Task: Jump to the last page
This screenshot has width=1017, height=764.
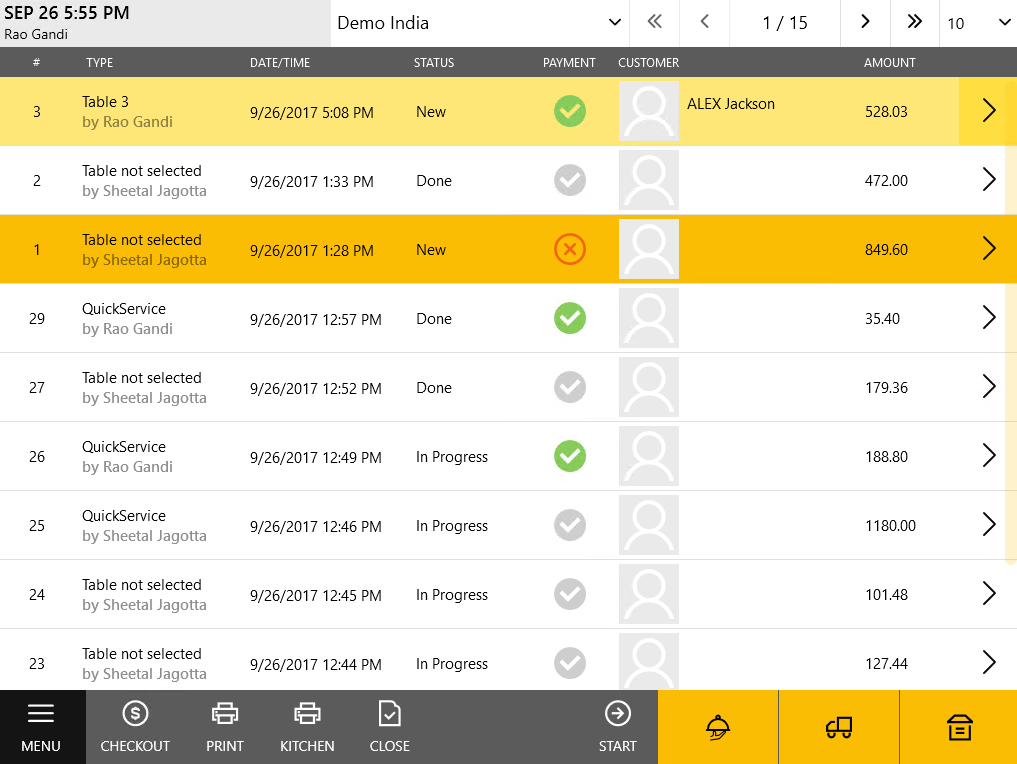Action: pos(914,23)
